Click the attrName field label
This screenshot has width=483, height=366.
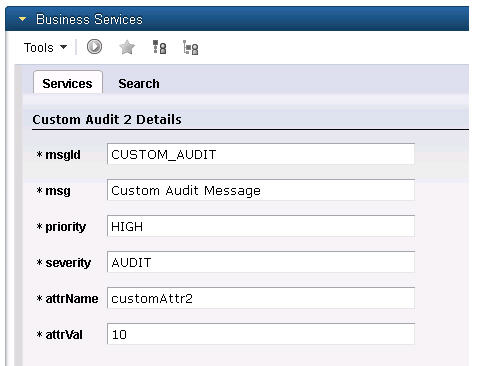pyautogui.click(x=72, y=299)
